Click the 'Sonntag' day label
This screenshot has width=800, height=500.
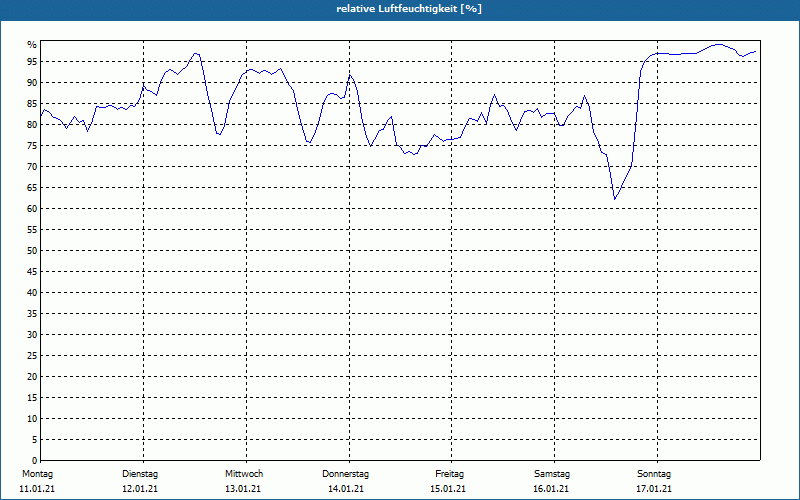point(654,474)
